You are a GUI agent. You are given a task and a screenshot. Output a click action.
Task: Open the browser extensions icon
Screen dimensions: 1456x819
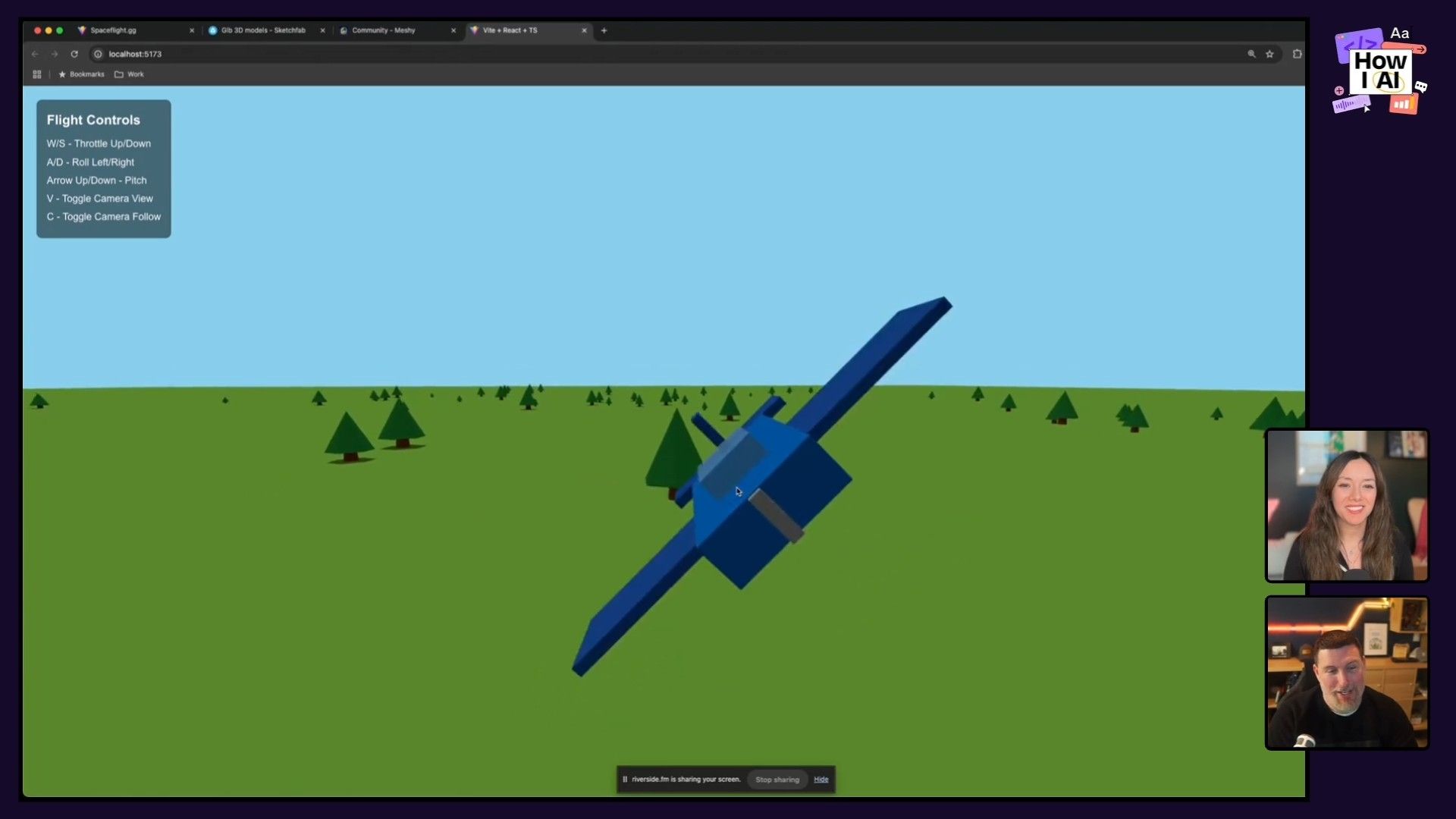point(1297,54)
